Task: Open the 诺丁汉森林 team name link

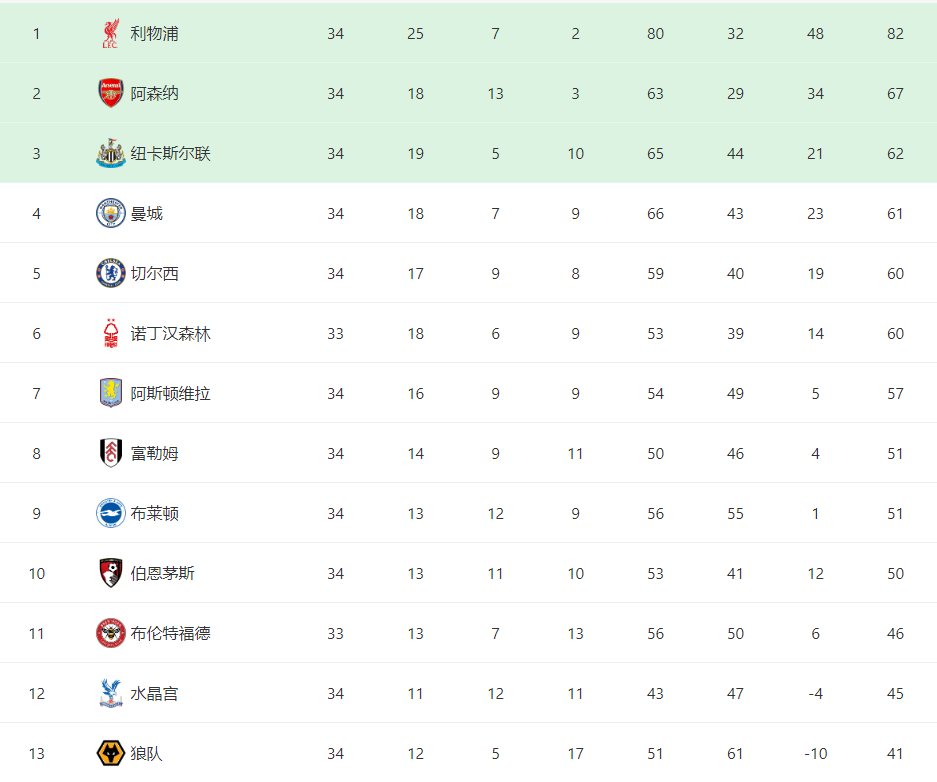Action: (x=170, y=333)
